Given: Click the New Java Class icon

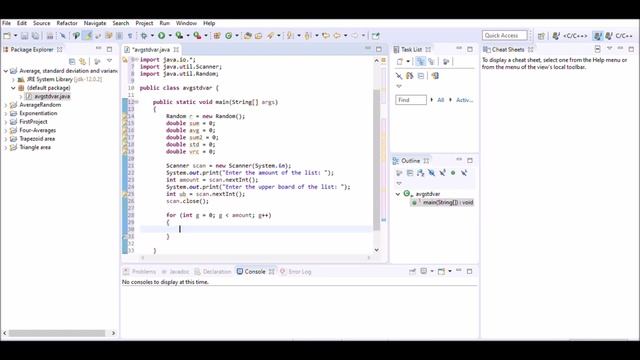Looking at the screenshot, I should [229, 36].
